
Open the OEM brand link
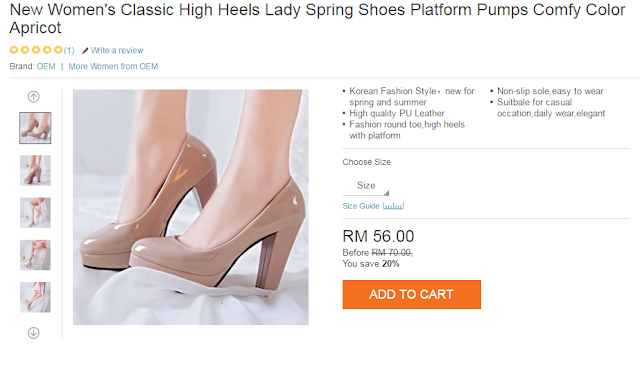click(46, 66)
